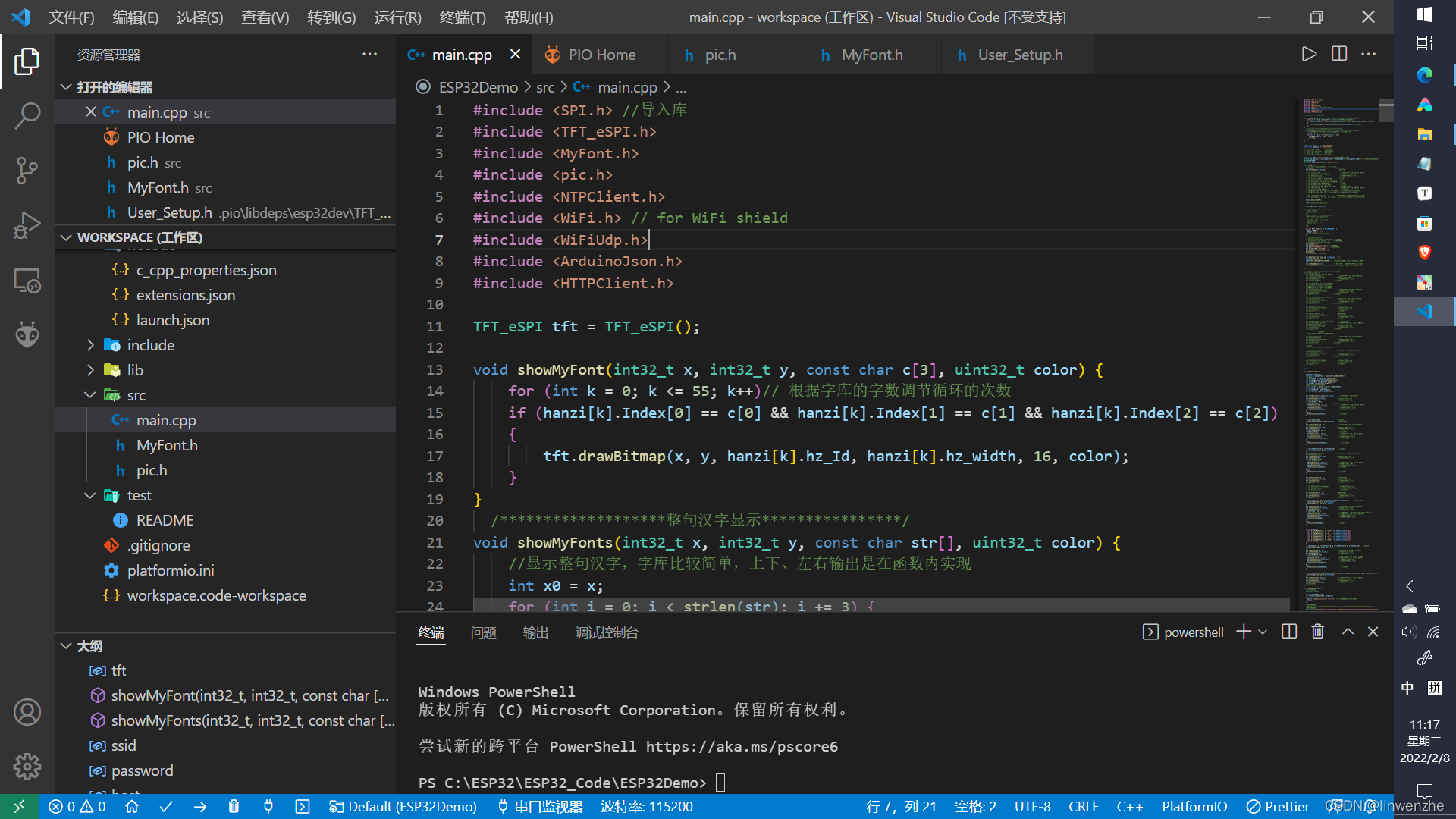The image size is (1456, 819).
Task: Click the Default (ESP32Demo) environment selector
Action: click(x=403, y=807)
